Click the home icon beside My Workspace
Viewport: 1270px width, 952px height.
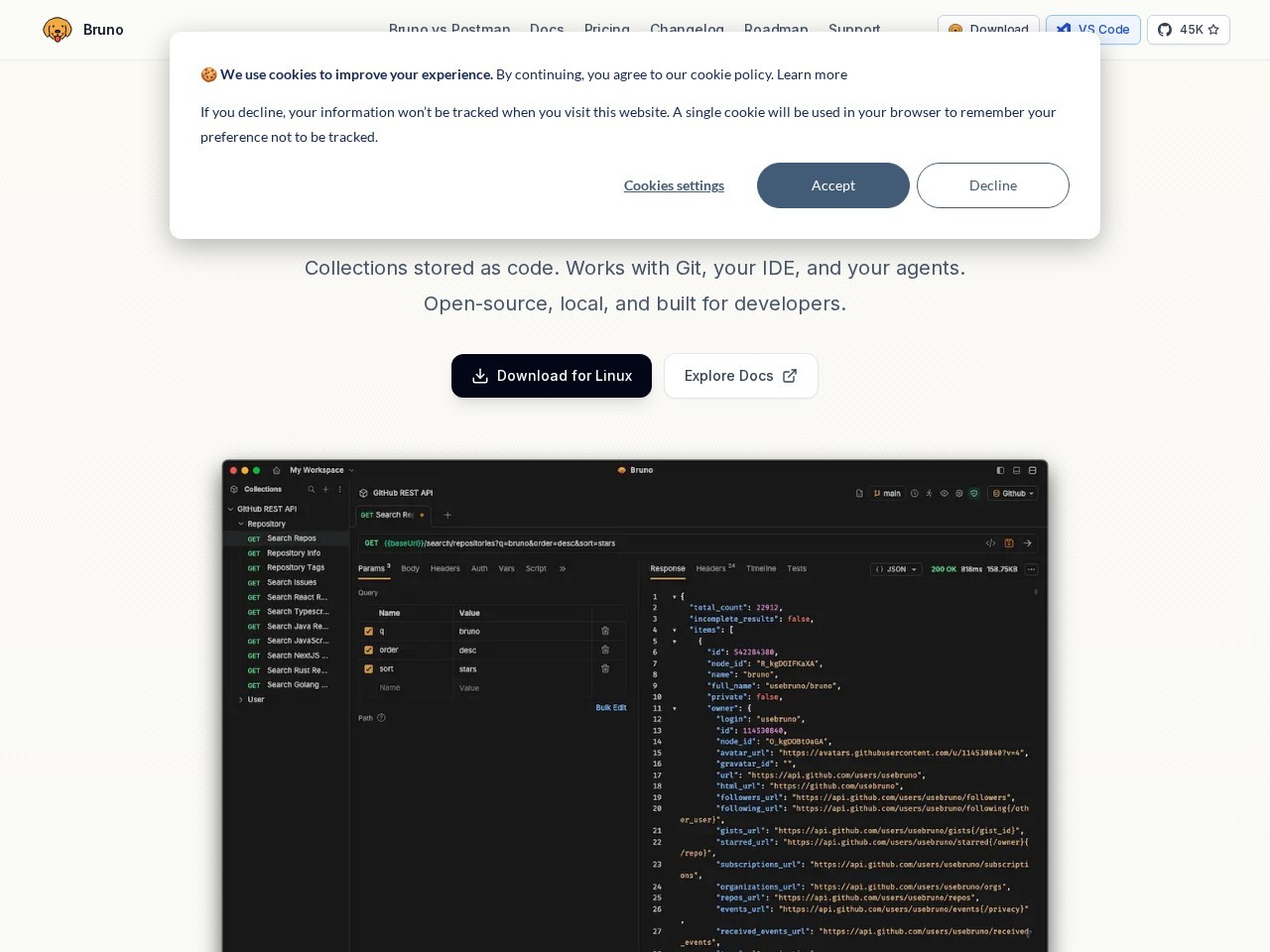(277, 470)
